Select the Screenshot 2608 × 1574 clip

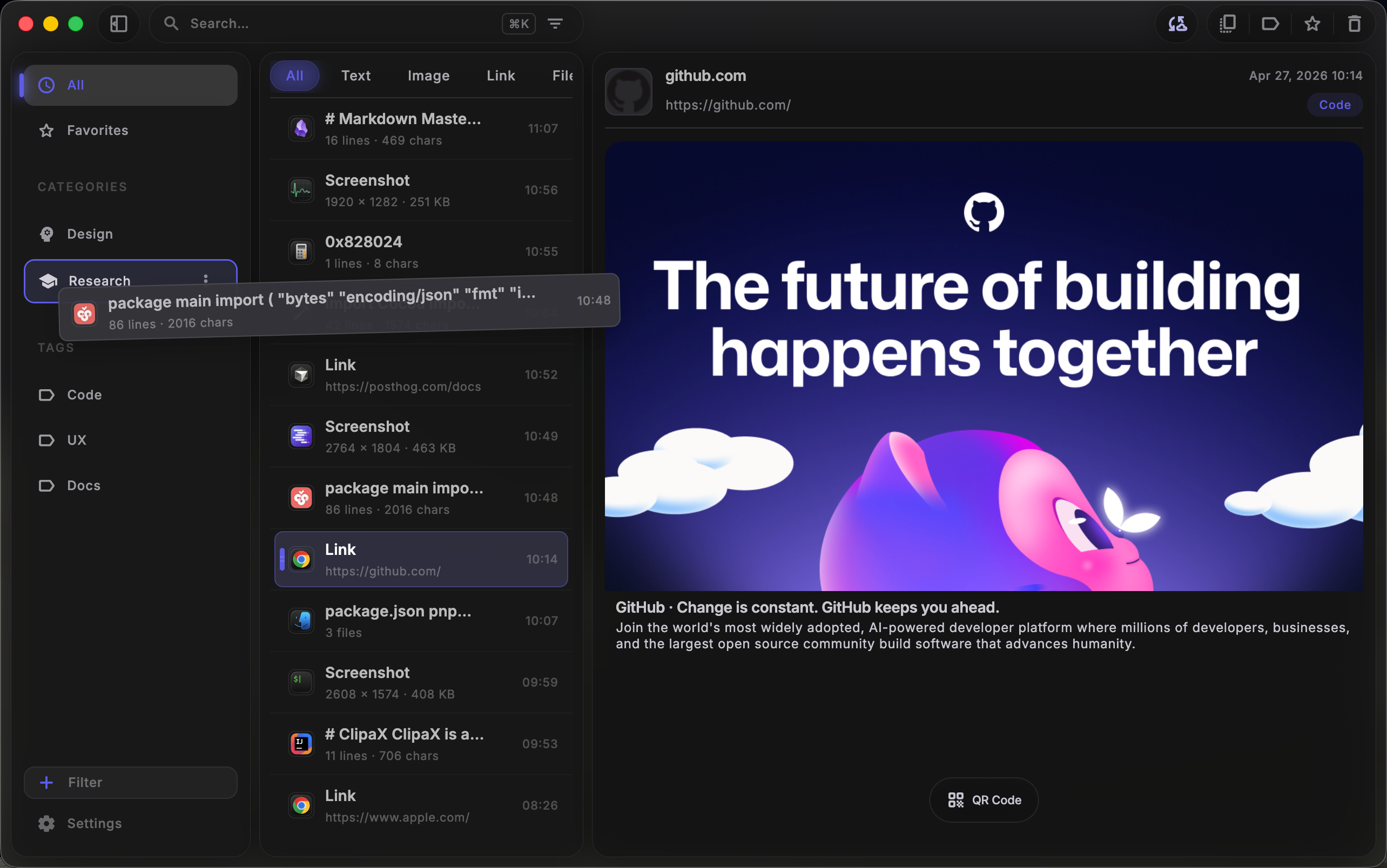coord(422,682)
